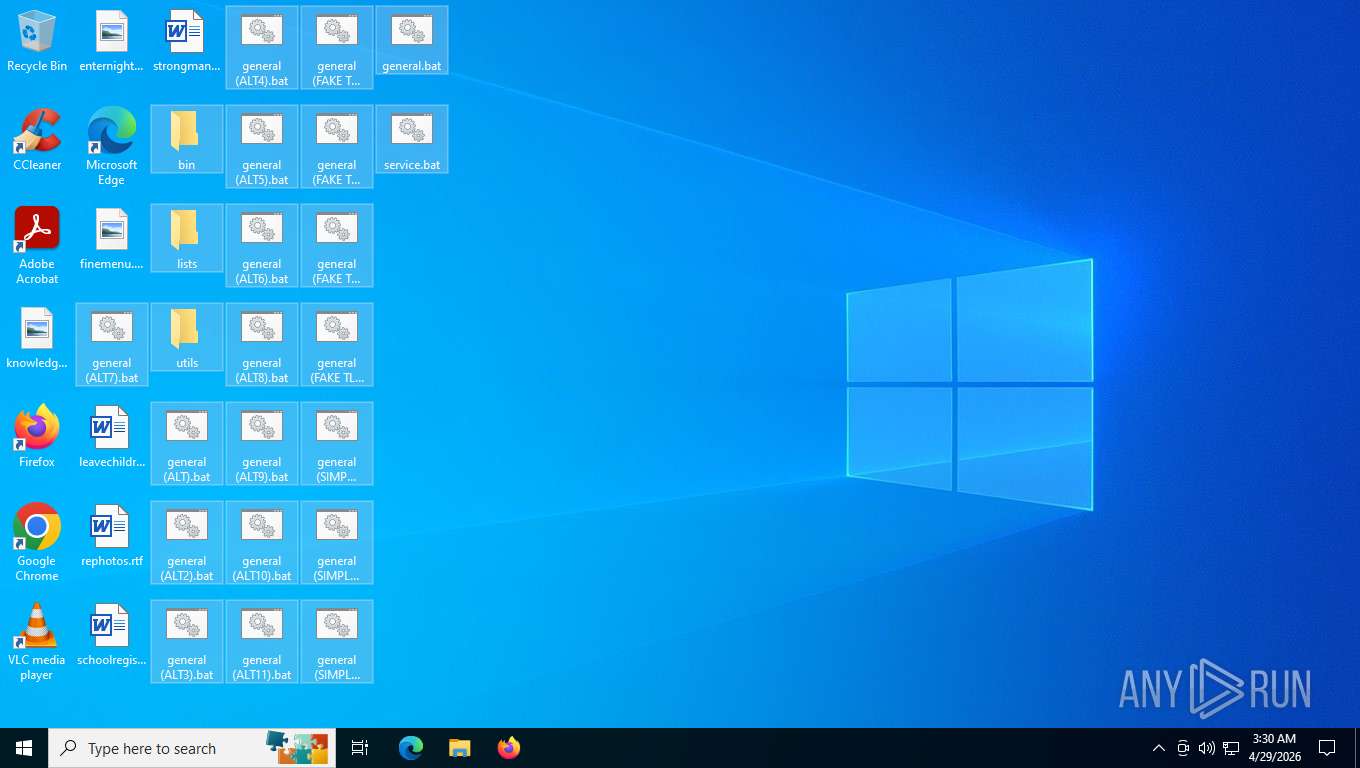
Task: Select the finemenu... image file
Action: point(112,239)
